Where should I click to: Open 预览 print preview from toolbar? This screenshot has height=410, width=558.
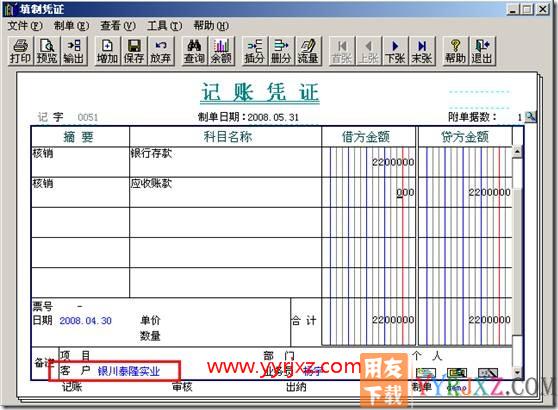(x=47, y=51)
